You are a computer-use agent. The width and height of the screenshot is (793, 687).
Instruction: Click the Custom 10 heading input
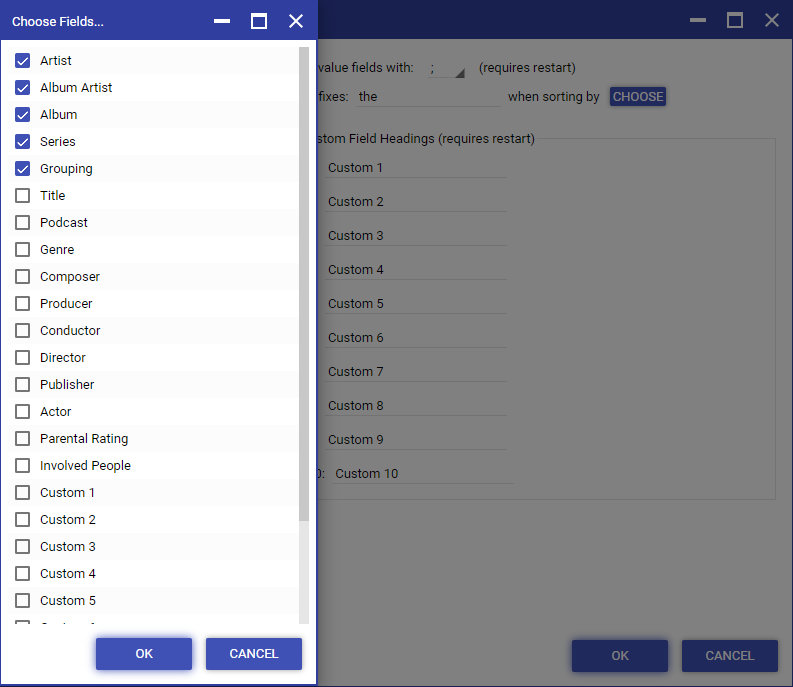pos(422,474)
